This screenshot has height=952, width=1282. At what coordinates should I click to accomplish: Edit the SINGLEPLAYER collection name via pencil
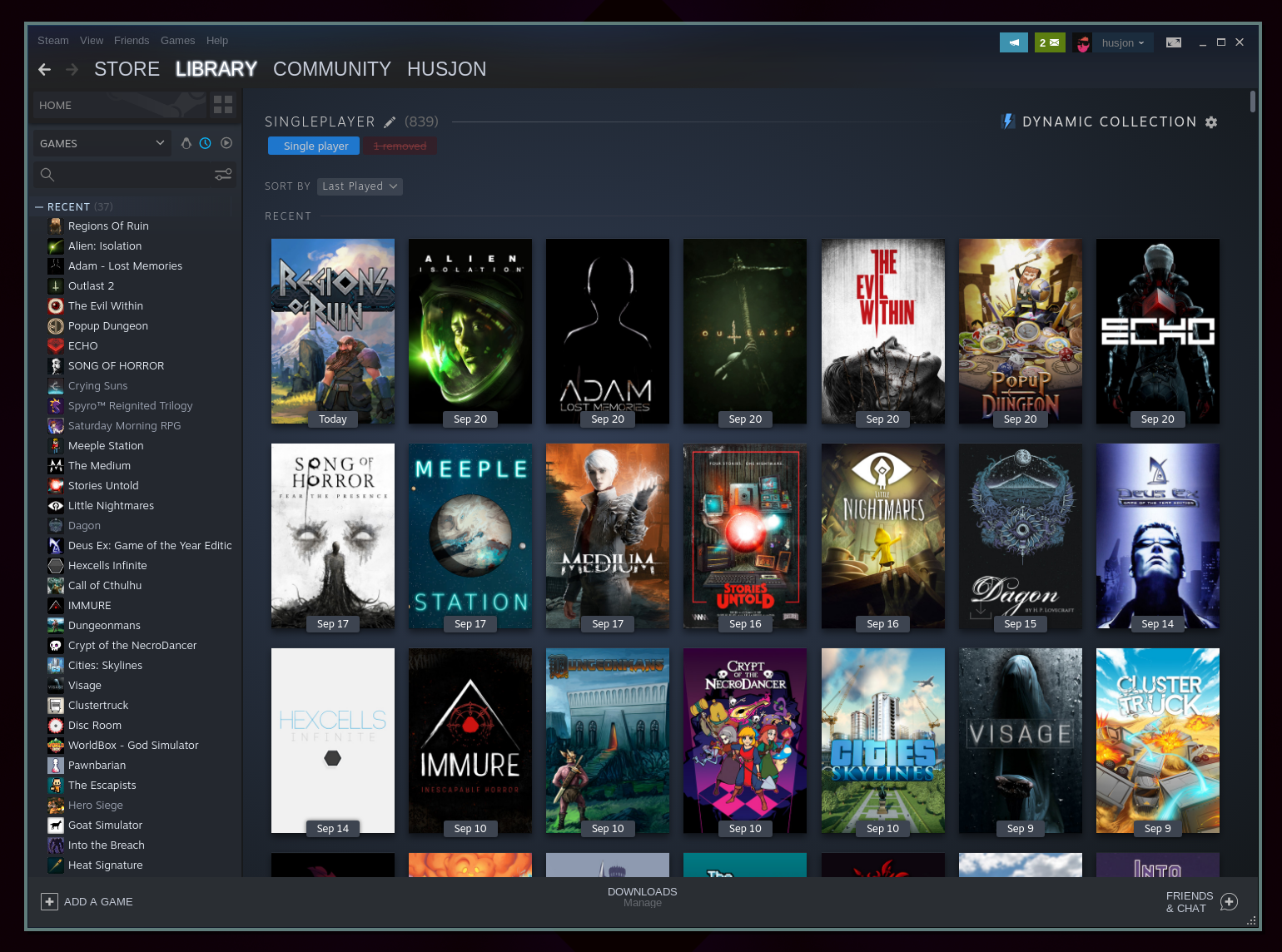(x=390, y=121)
